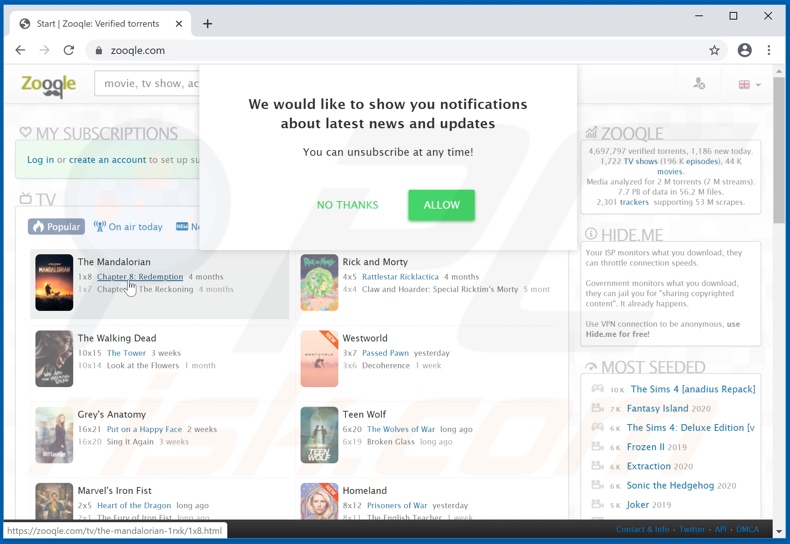Open Chrome three-dot menu
This screenshot has height=544, width=790.
pos(769,50)
